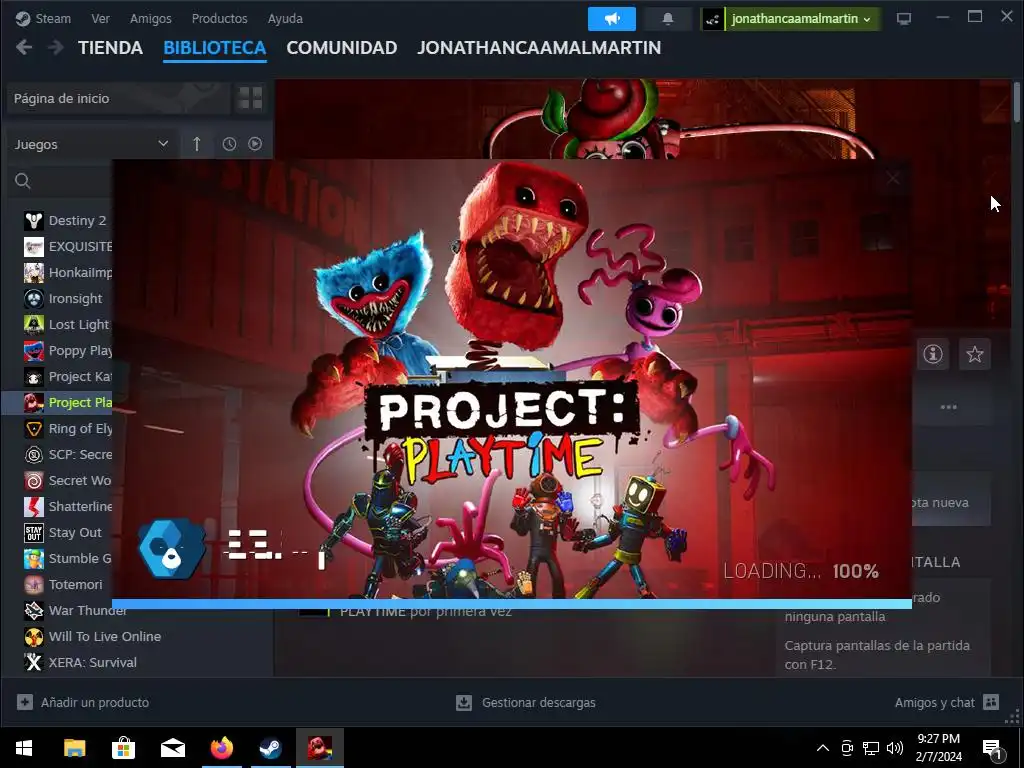This screenshot has height=768, width=1024.
Task: Select Poppy Playtime in the library list
Action: click(x=67, y=351)
